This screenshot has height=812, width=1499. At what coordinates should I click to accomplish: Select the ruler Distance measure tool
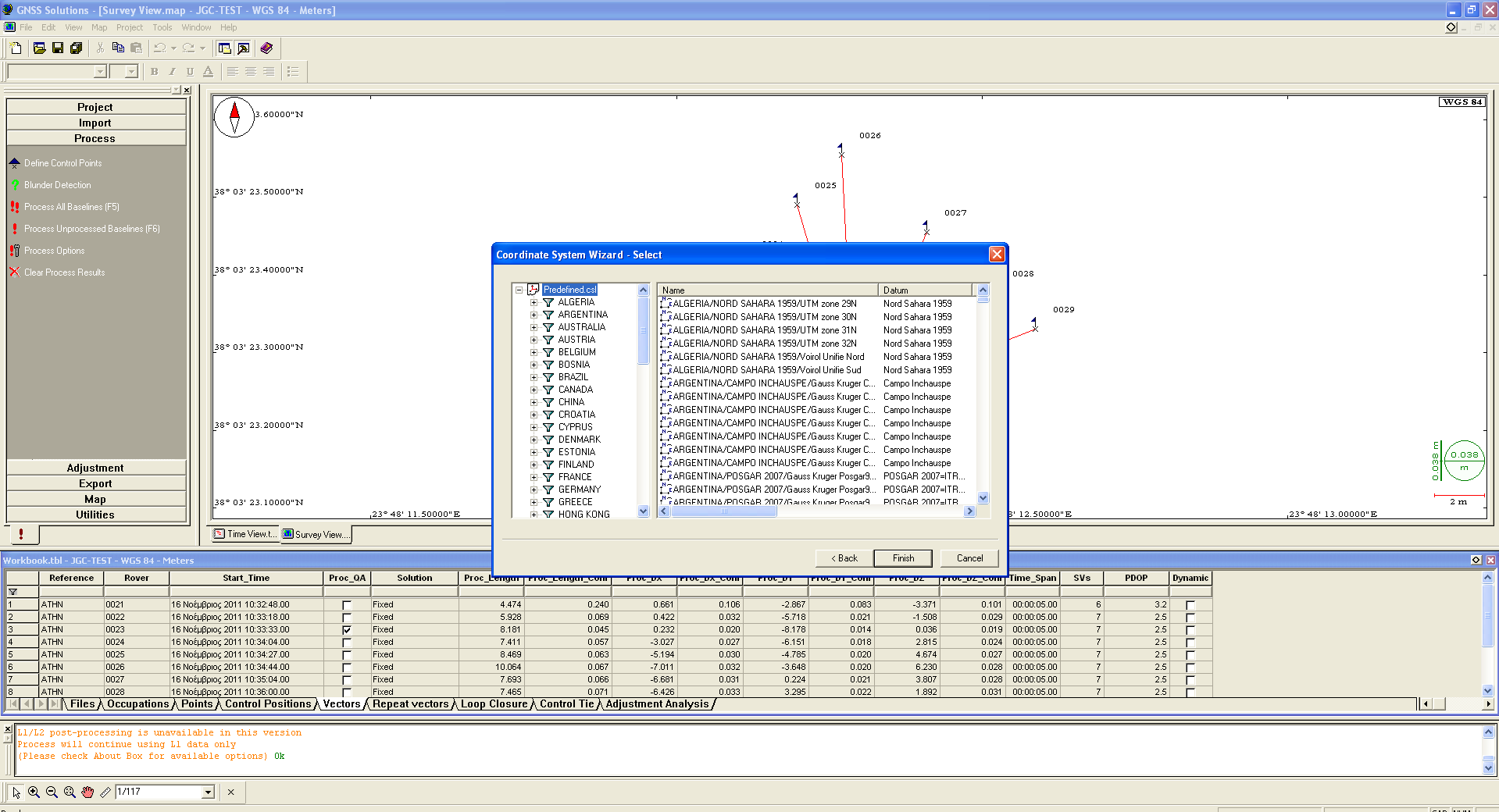click(105, 792)
